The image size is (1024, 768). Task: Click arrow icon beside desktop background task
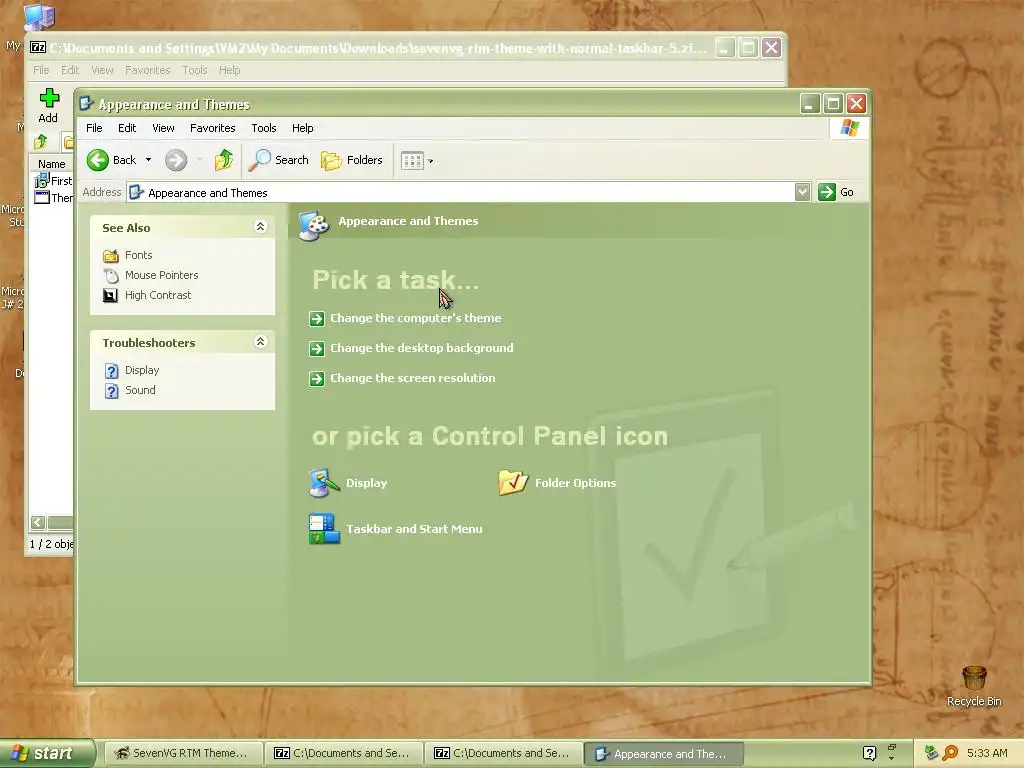(317, 349)
